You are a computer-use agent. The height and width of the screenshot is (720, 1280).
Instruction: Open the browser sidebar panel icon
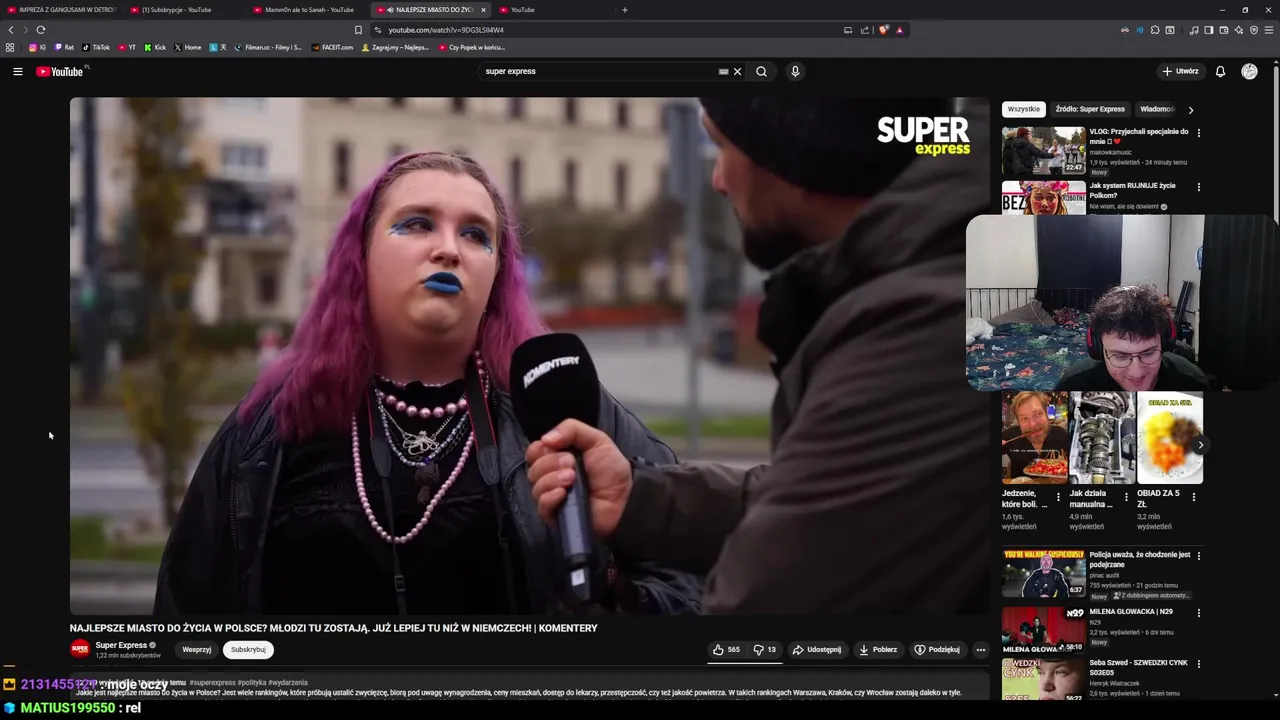point(1208,30)
